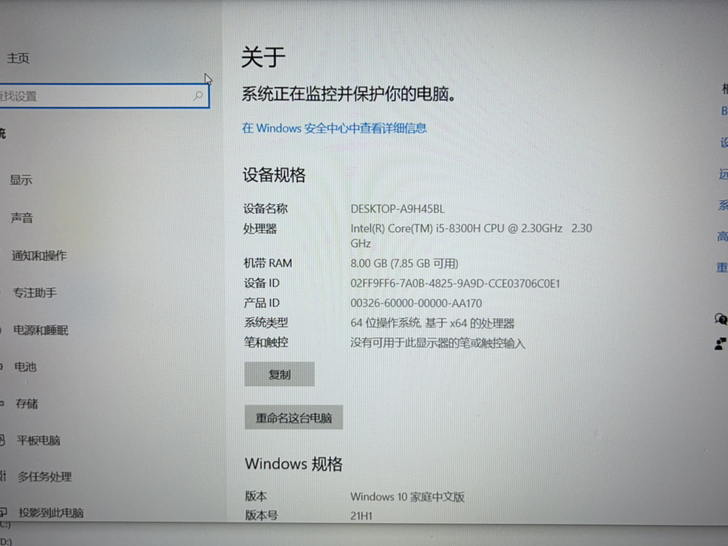Click the 设备规格 heading
Screen dimensions: 728x546
274,175
